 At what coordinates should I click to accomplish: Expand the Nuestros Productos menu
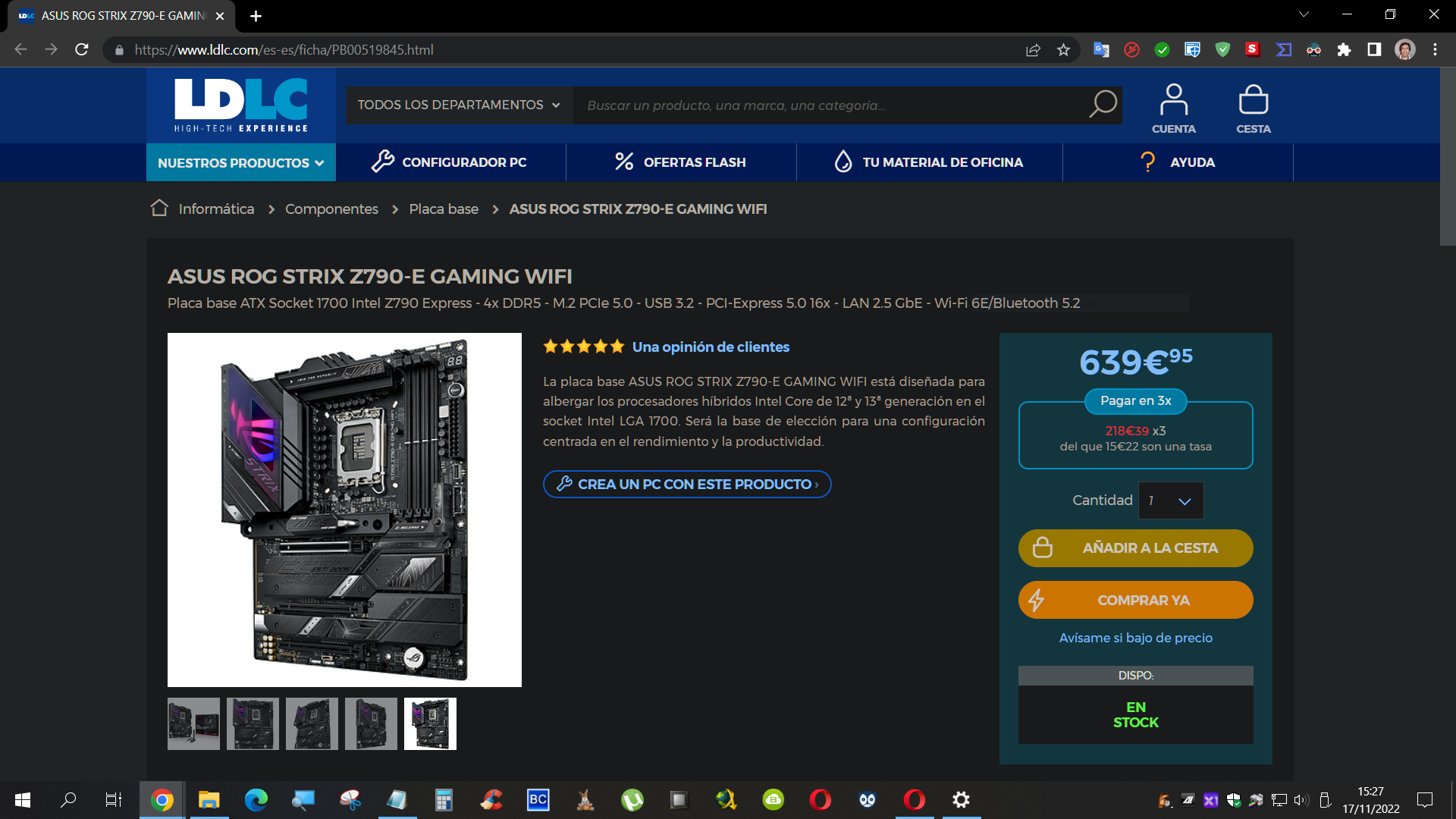tap(240, 162)
